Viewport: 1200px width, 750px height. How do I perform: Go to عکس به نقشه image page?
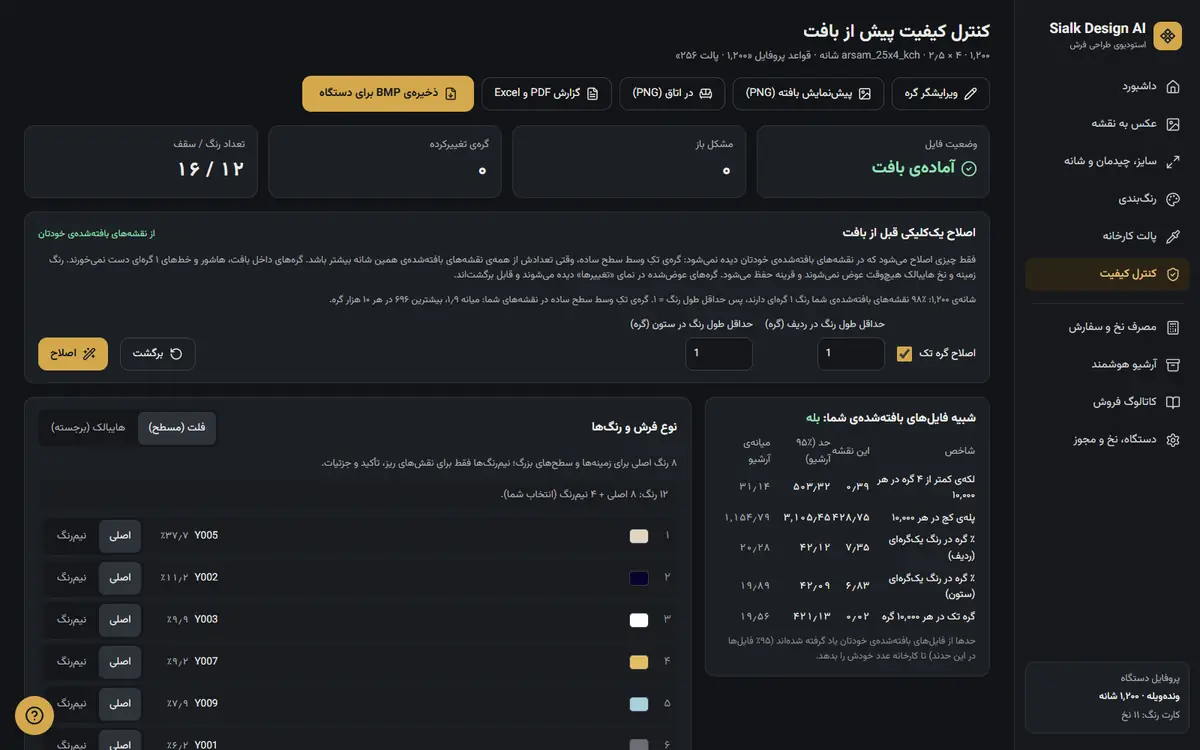[x=1107, y=123]
